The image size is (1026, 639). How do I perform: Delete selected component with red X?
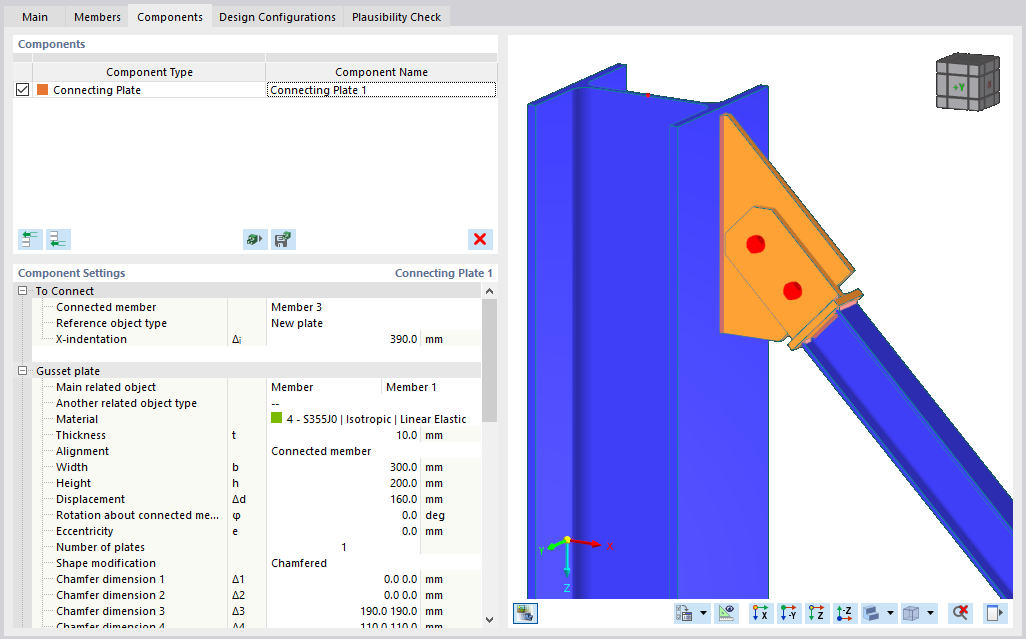(x=480, y=239)
